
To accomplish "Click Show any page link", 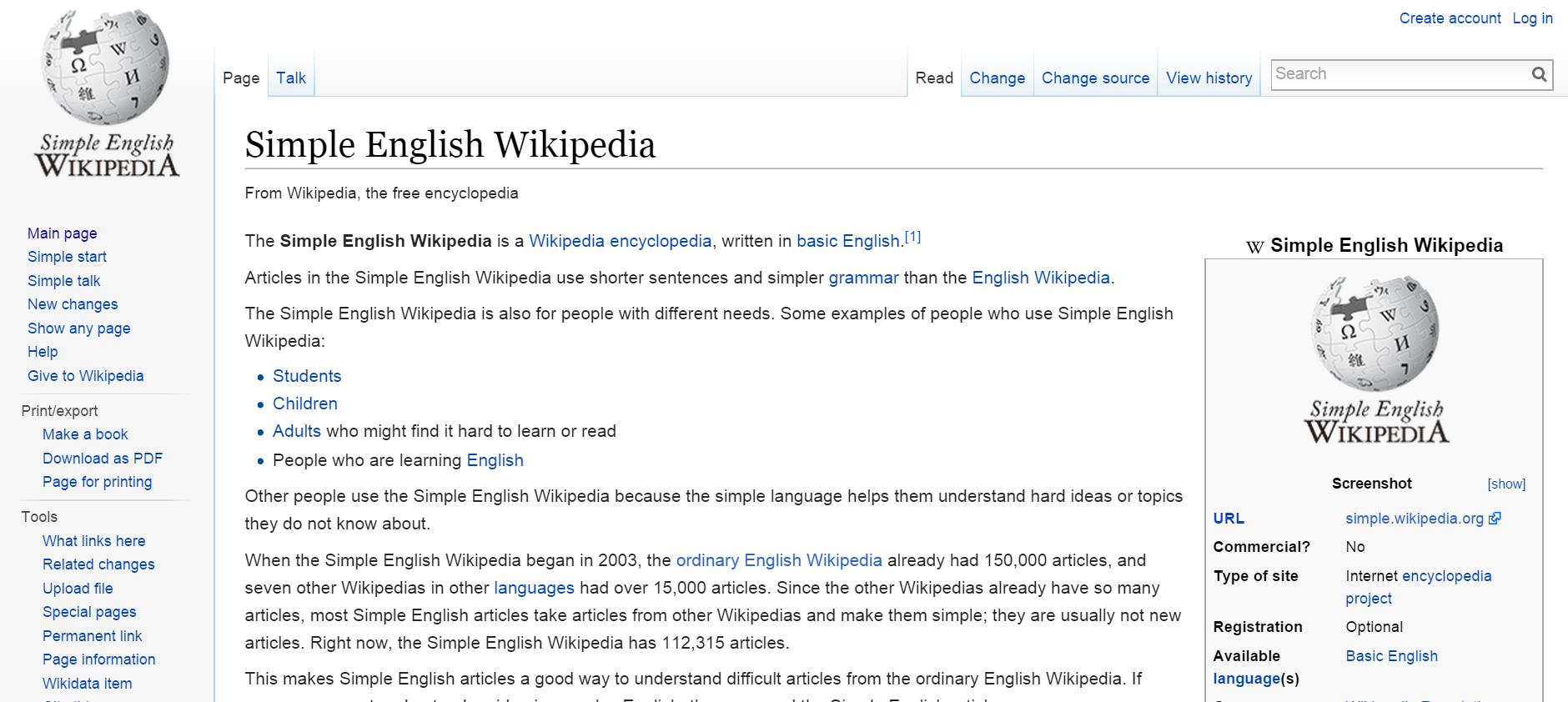I will point(79,328).
